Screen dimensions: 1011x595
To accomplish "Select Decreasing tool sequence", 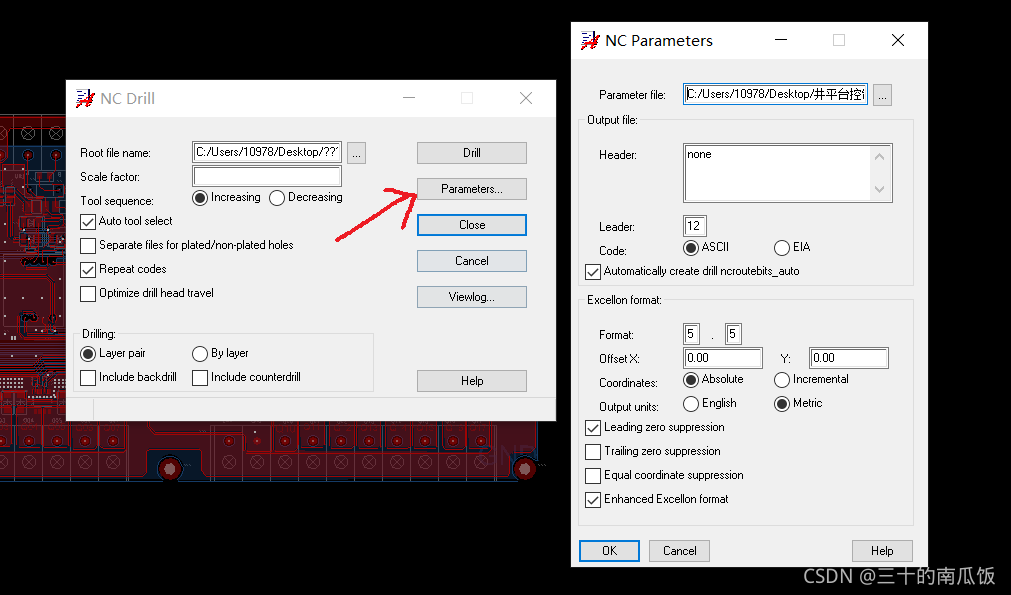I will pyautogui.click(x=277, y=198).
